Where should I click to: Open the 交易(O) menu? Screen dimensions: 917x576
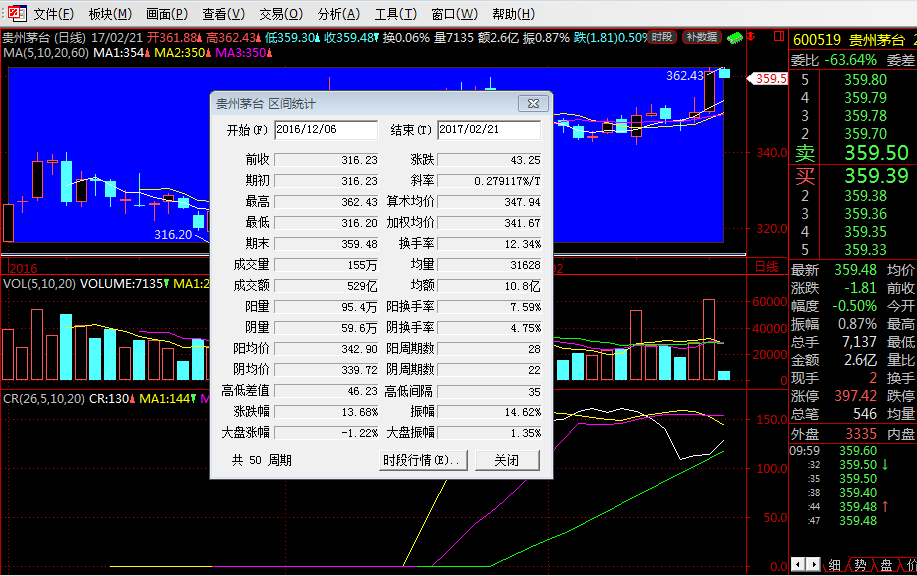[x=281, y=14]
